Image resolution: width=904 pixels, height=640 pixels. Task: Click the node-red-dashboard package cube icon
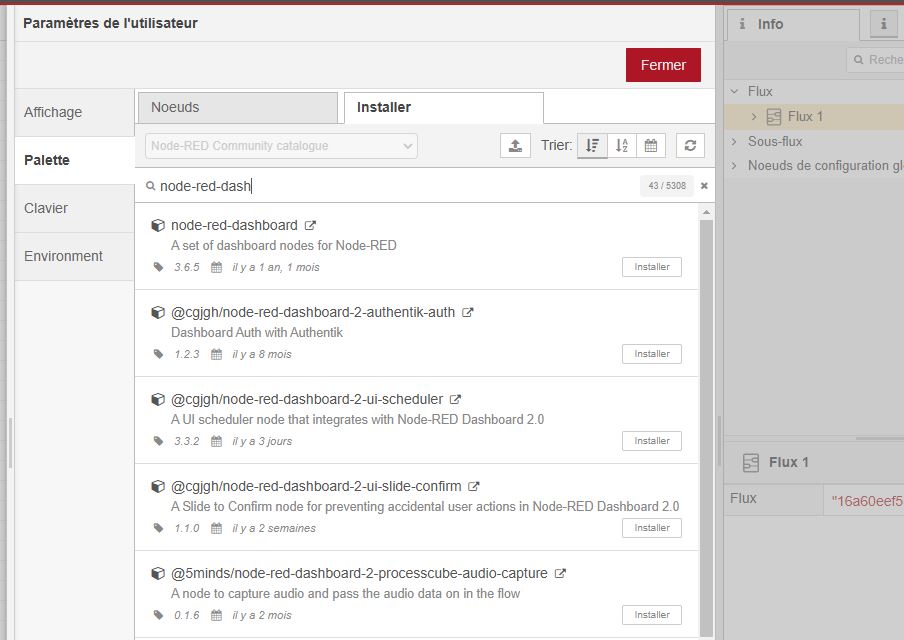158,225
